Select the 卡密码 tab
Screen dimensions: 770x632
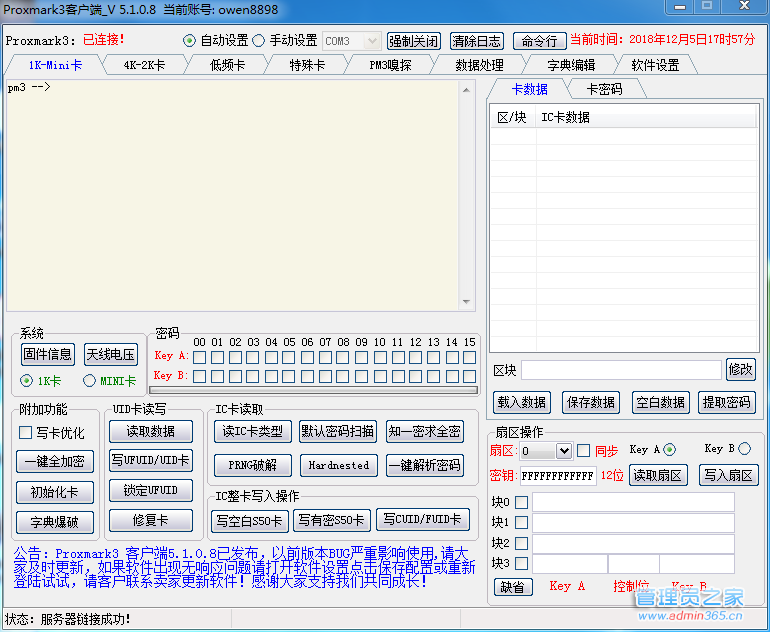604,89
